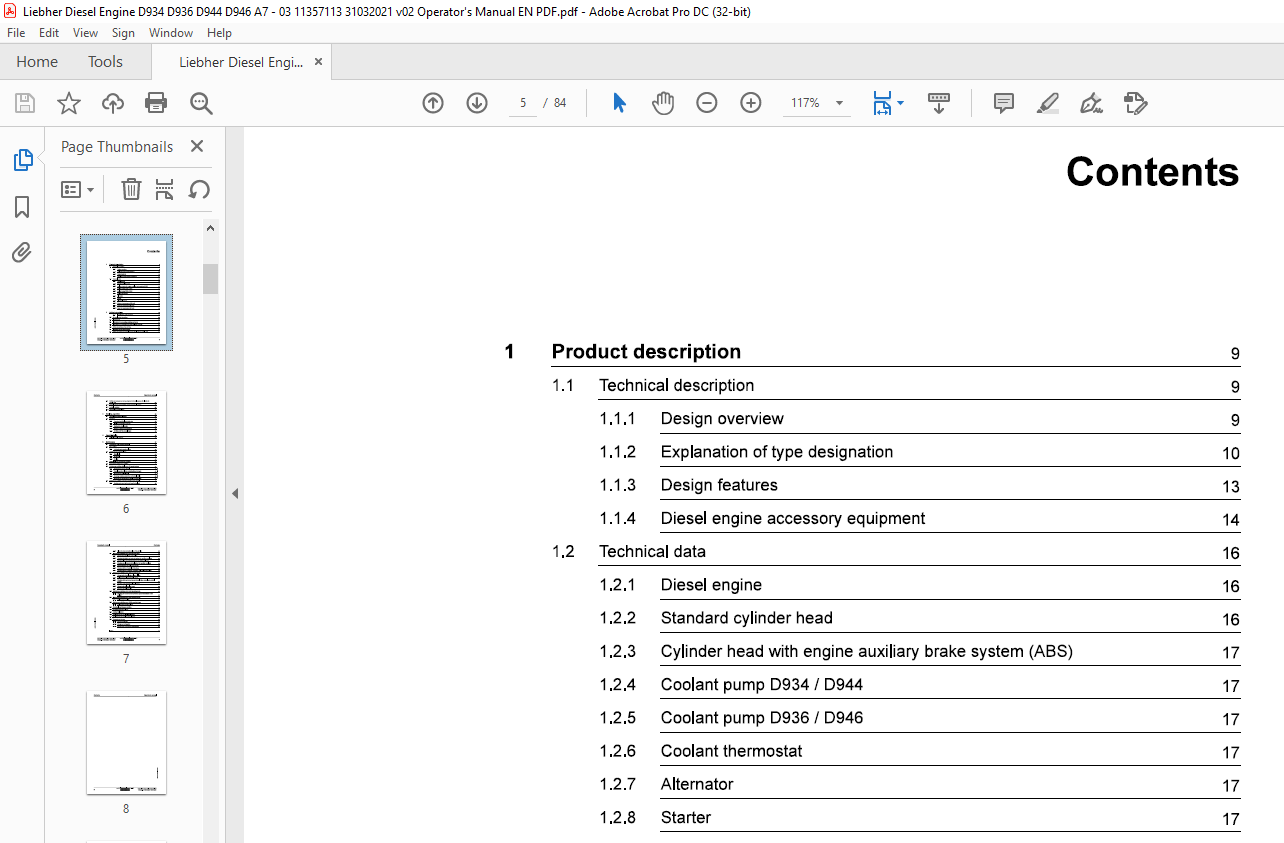Go to Design features entry

(x=719, y=485)
